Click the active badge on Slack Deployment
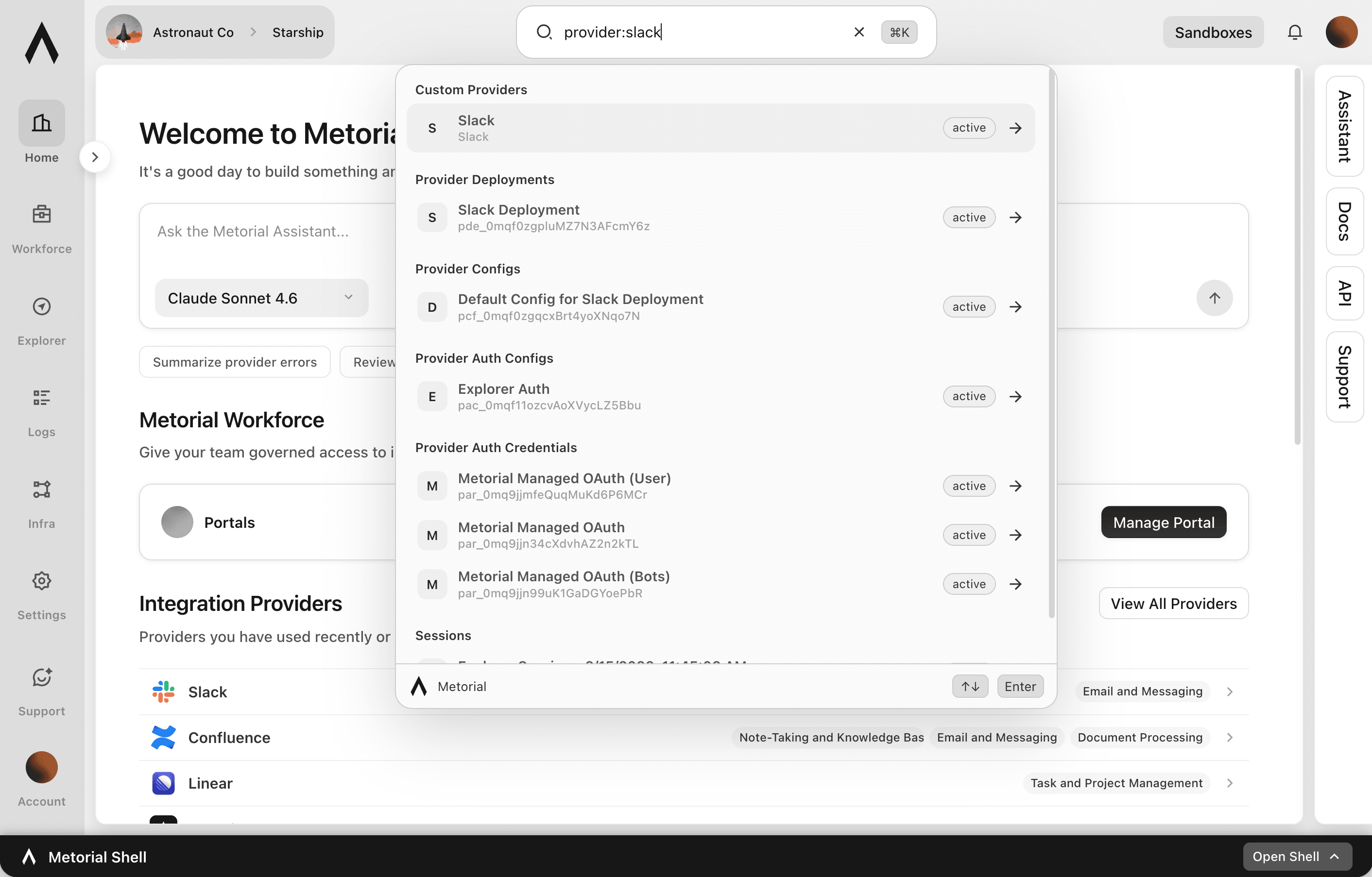The height and width of the screenshot is (877, 1372). [969, 218]
